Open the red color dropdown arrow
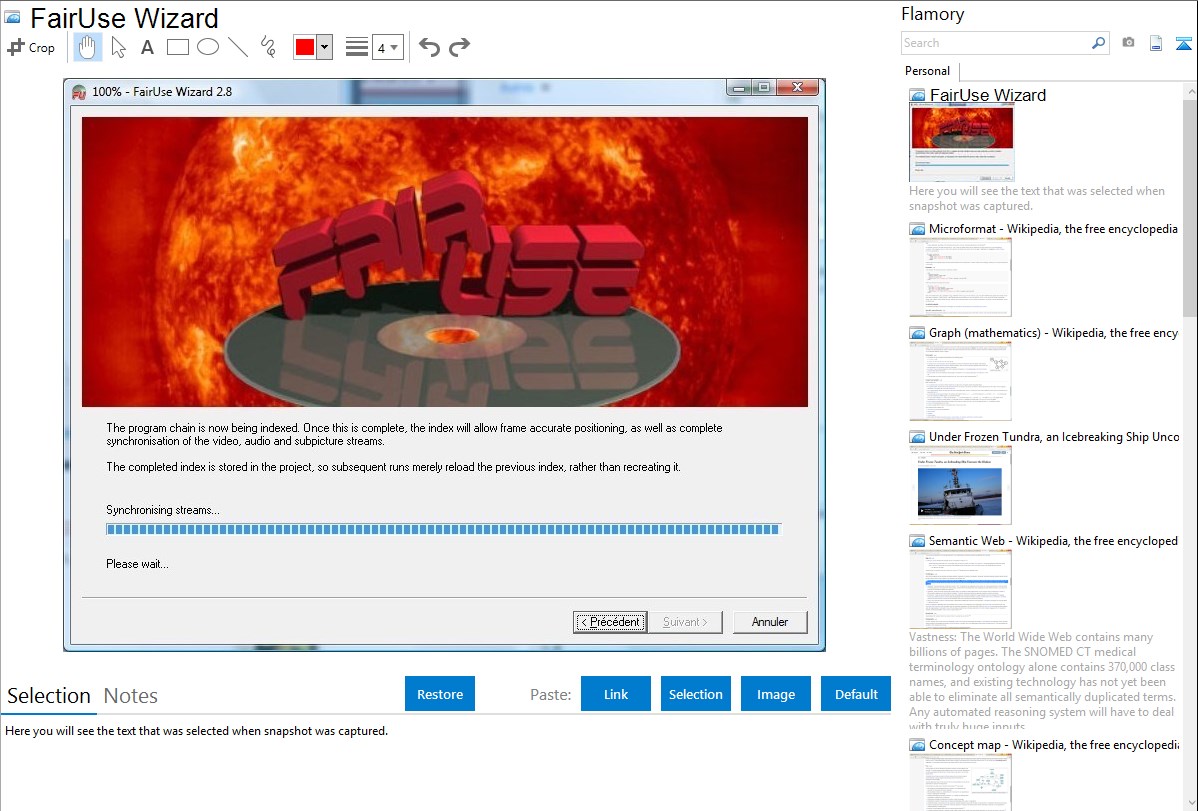Screen dimensions: 1198x811 pyautogui.click(x=325, y=47)
